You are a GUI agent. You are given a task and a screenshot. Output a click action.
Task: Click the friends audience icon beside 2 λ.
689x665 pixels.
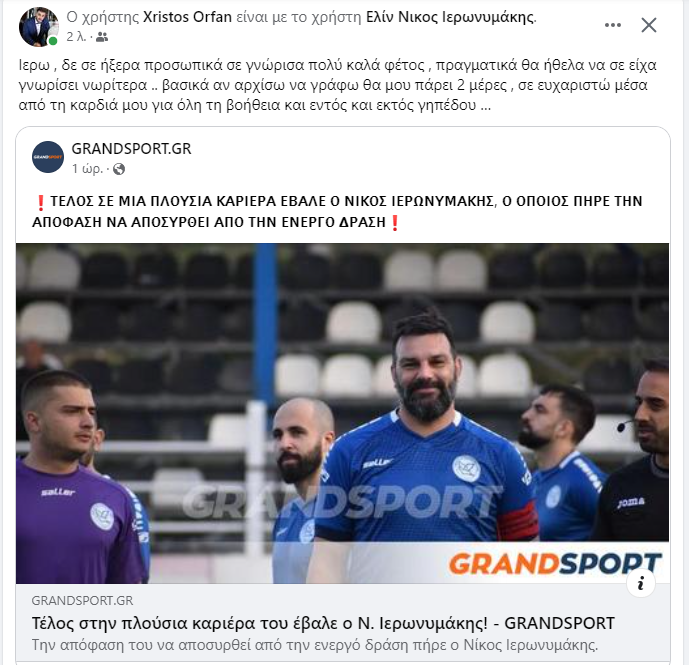(x=102, y=37)
